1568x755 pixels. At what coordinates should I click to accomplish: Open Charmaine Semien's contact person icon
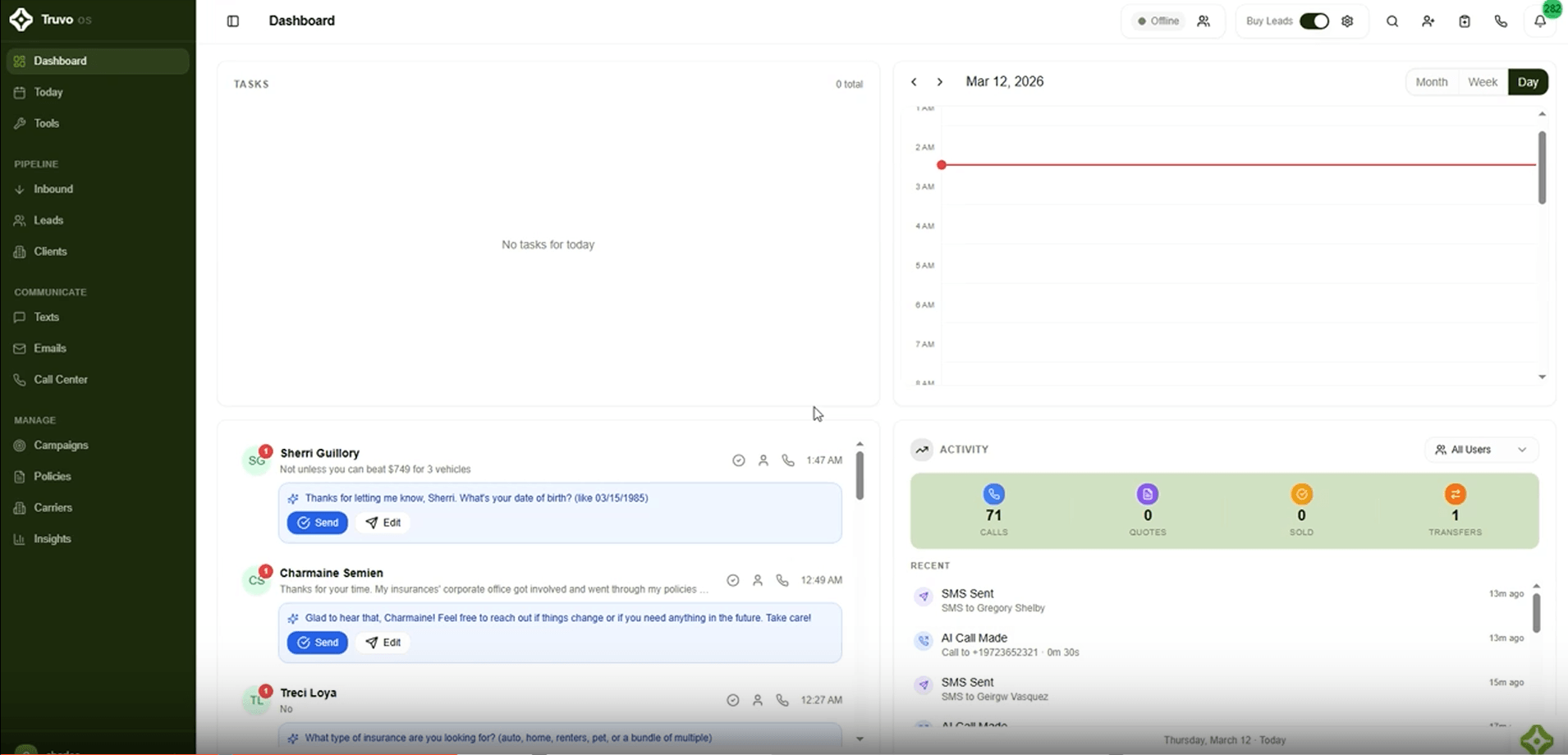tap(758, 580)
